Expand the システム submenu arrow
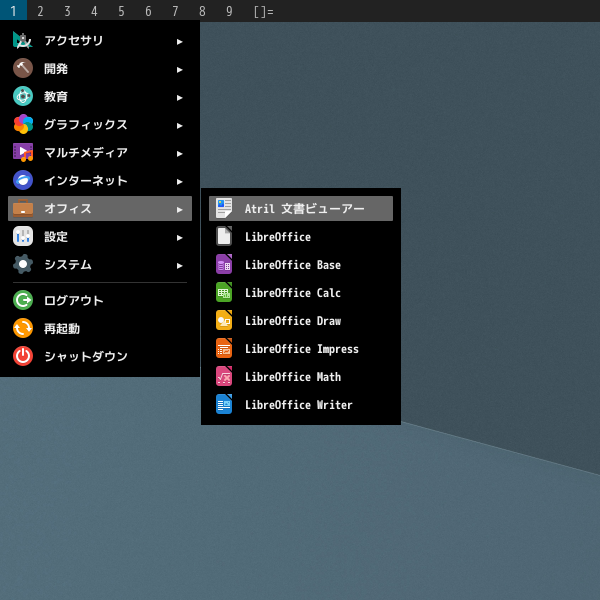600x600 pixels. tap(179, 266)
